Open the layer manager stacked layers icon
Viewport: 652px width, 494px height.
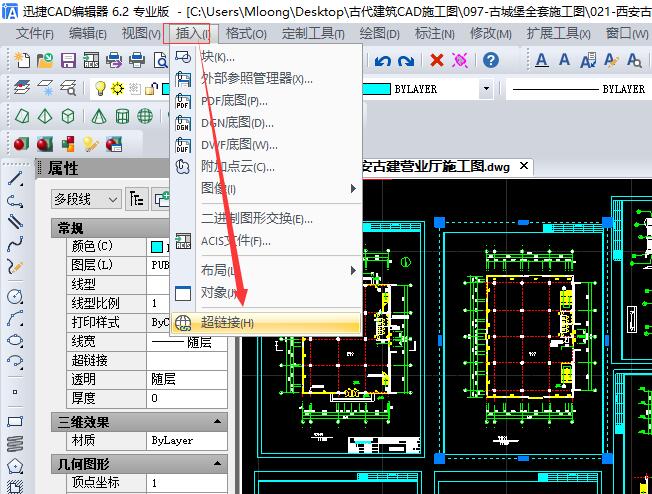(22, 88)
